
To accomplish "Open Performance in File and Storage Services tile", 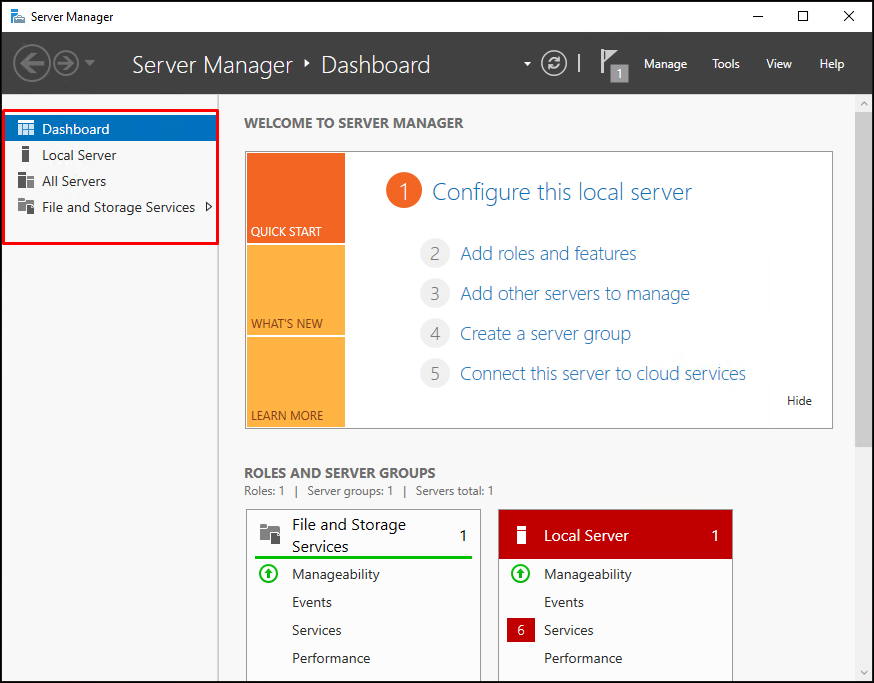I will point(331,658).
